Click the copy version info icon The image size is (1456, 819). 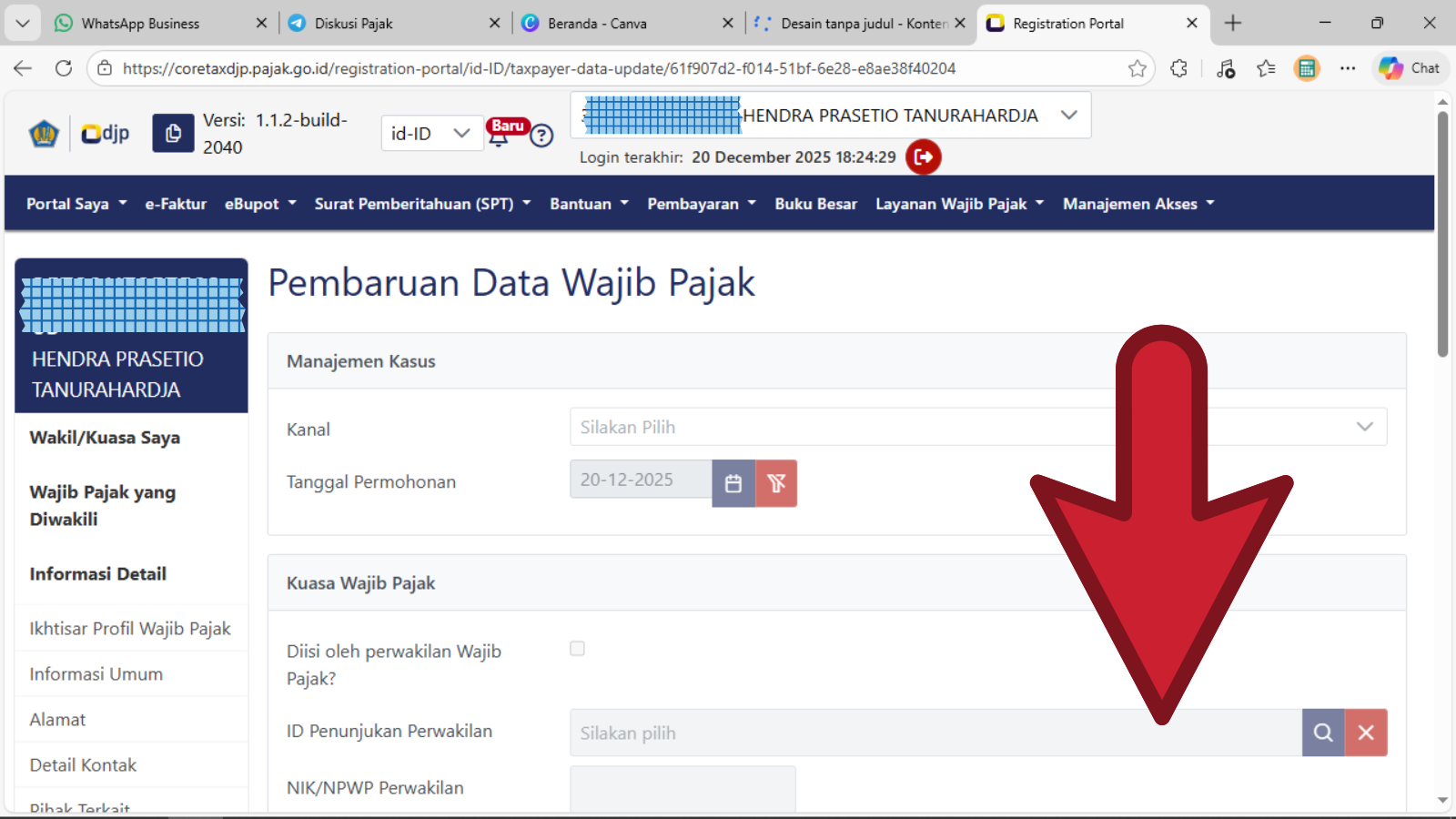click(x=173, y=134)
